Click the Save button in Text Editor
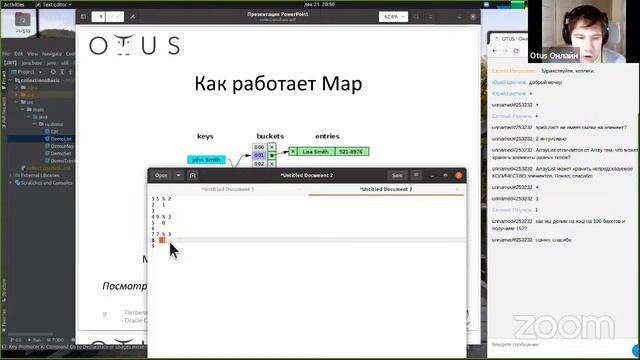The height and width of the screenshot is (360, 640). [x=397, y=175]
